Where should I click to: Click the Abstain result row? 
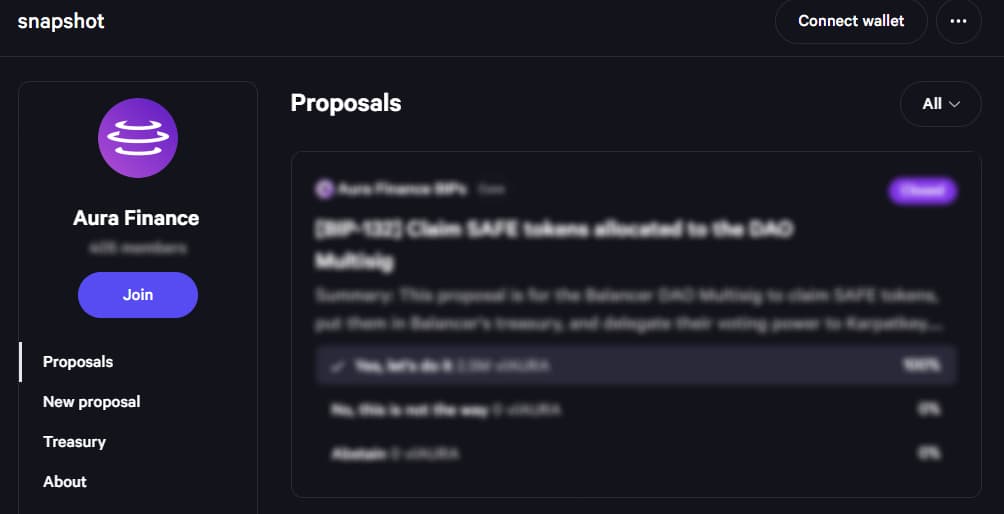[636, 454]
